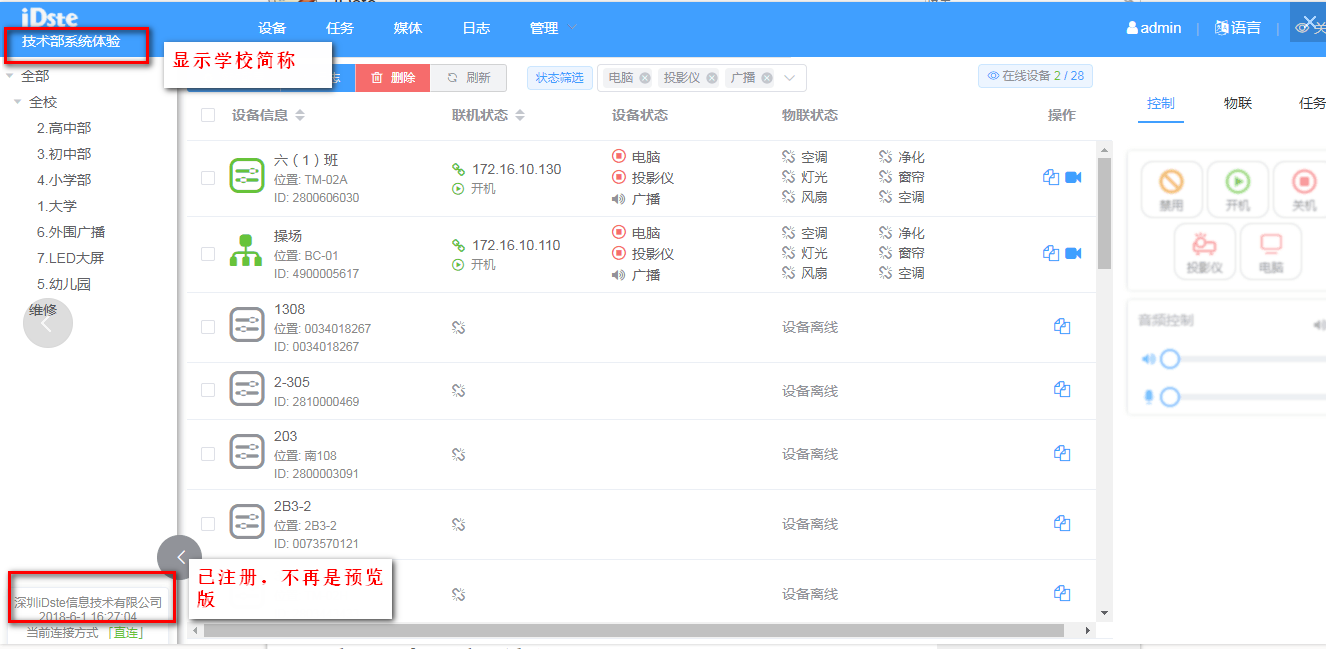Click the 投影仪 projector control icon
Screen dimensions: 1326x649
[x=1205, y=250]
